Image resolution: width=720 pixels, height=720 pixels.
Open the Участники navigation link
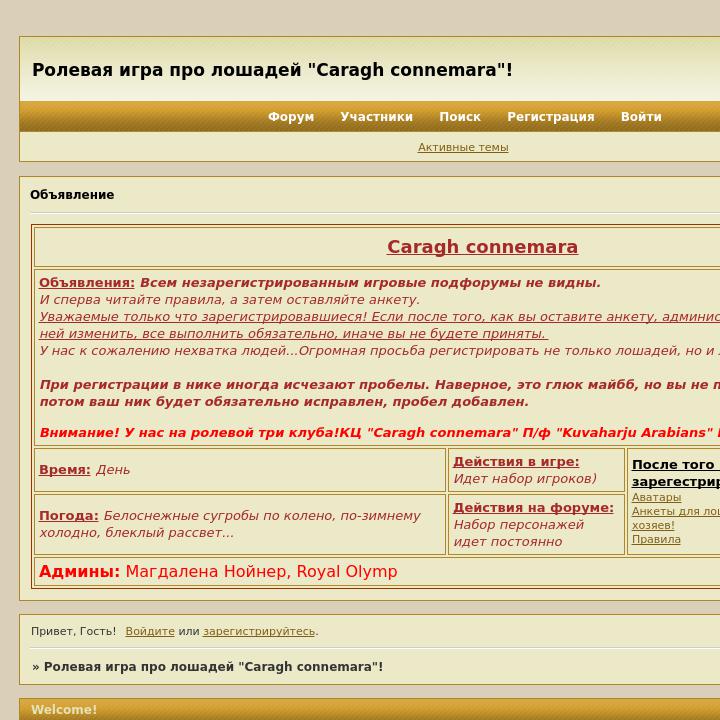(x=377, y=117)
